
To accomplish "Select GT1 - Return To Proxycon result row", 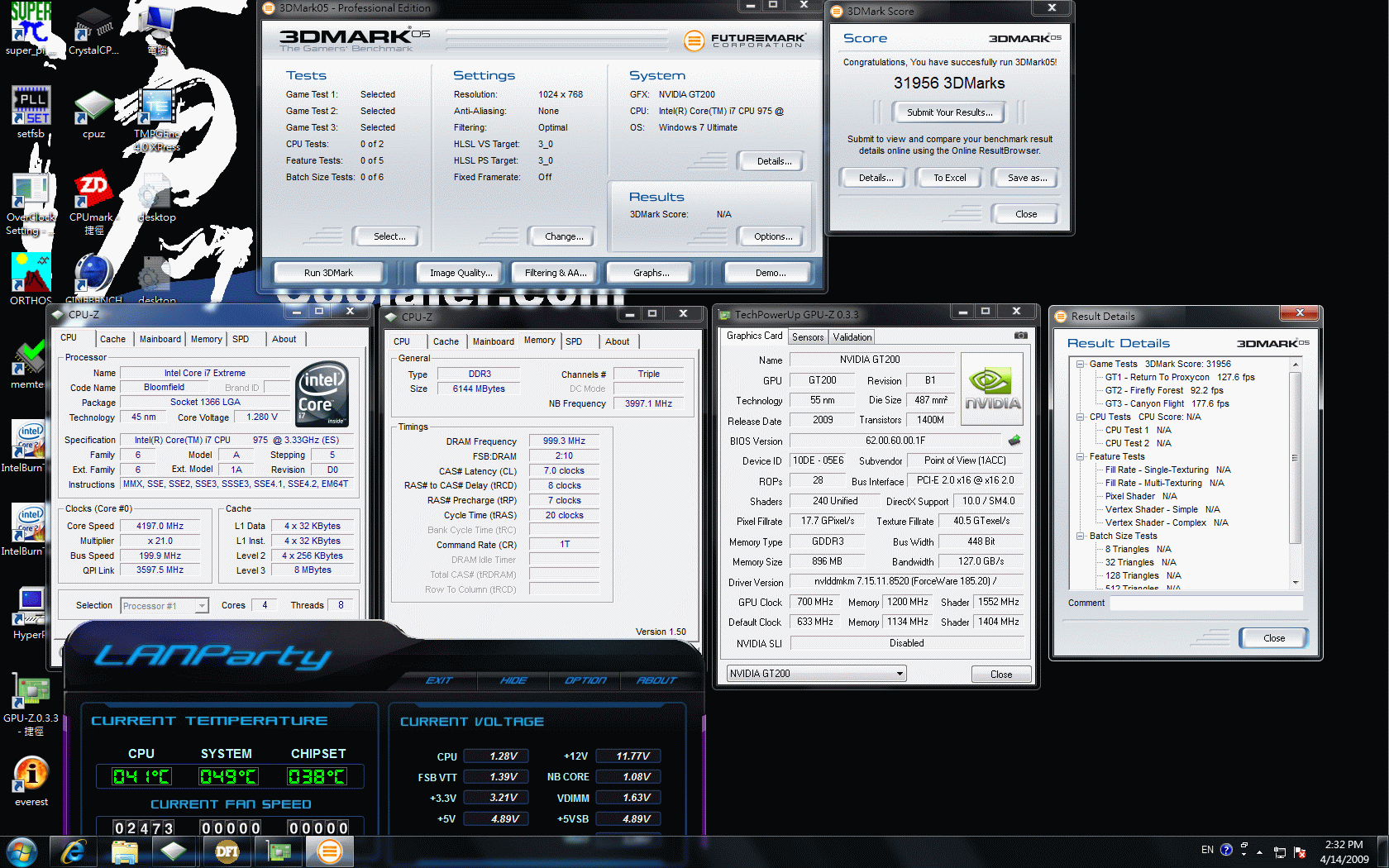I will tap(1180, 377).
